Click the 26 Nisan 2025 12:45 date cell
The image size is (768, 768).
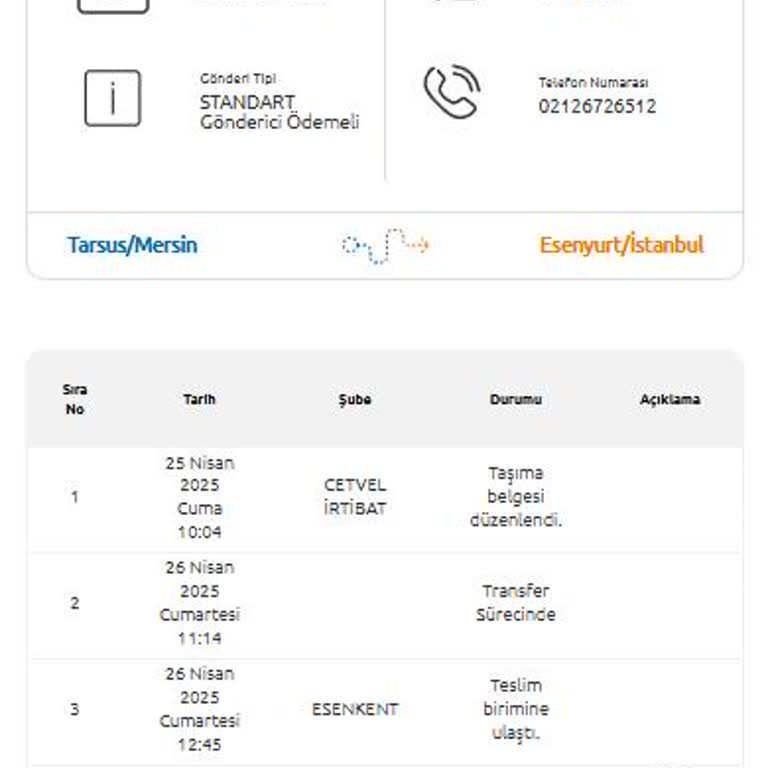[200, 710]
